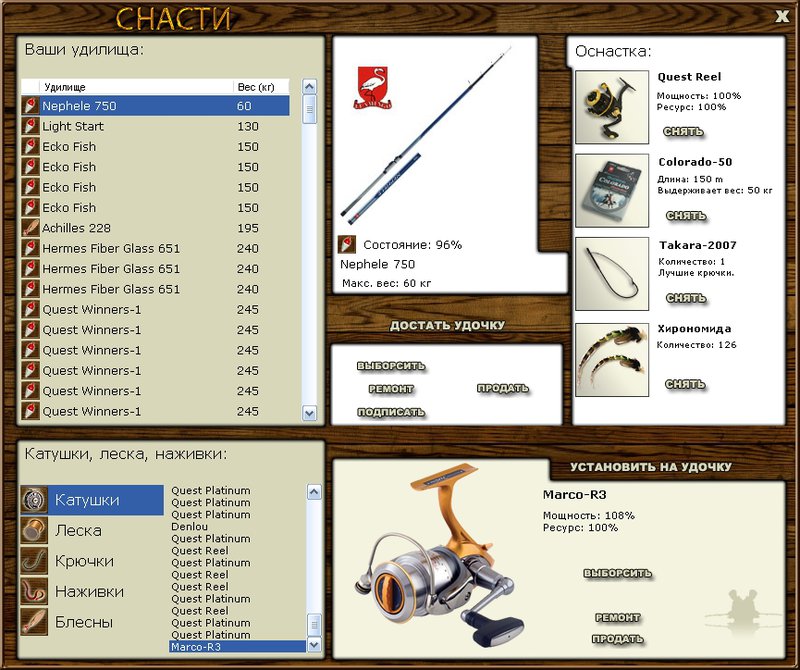Remove Takara-2007 with its СНЯТЬ button
Viewport: 800px width, 670px height.
tap(686, 298)
